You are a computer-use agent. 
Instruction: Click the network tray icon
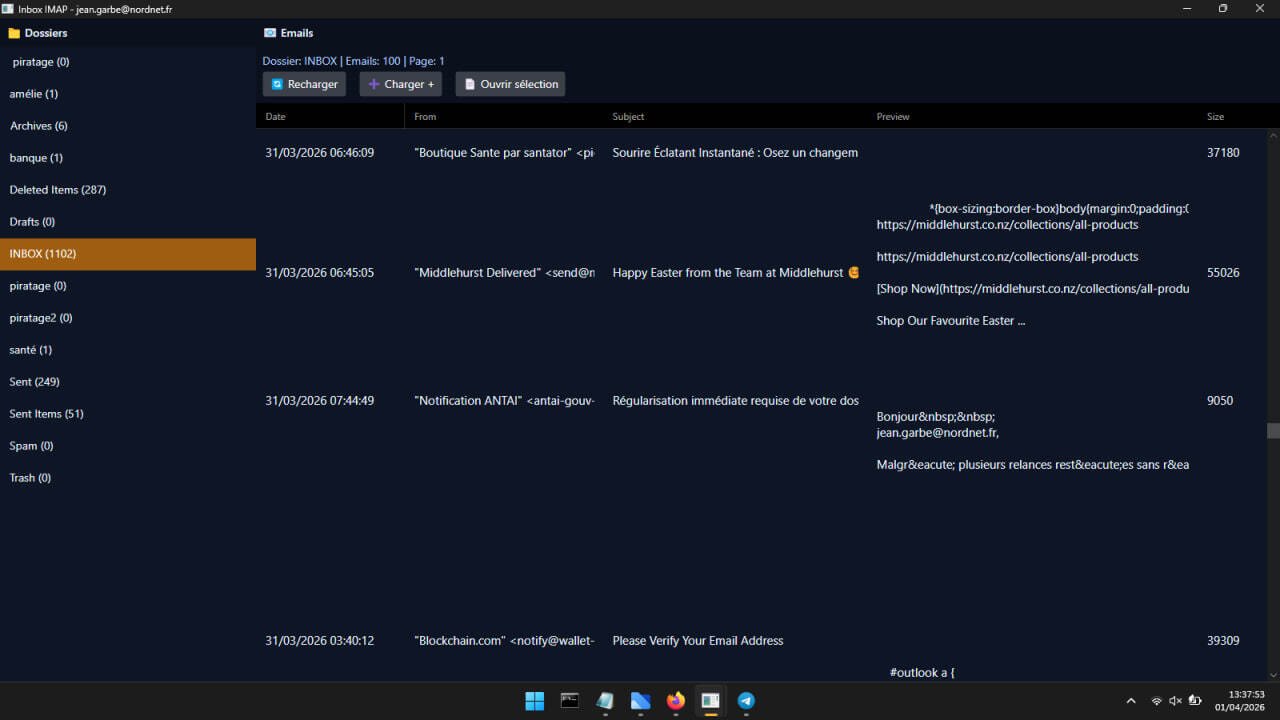(x=1157, y=701)
